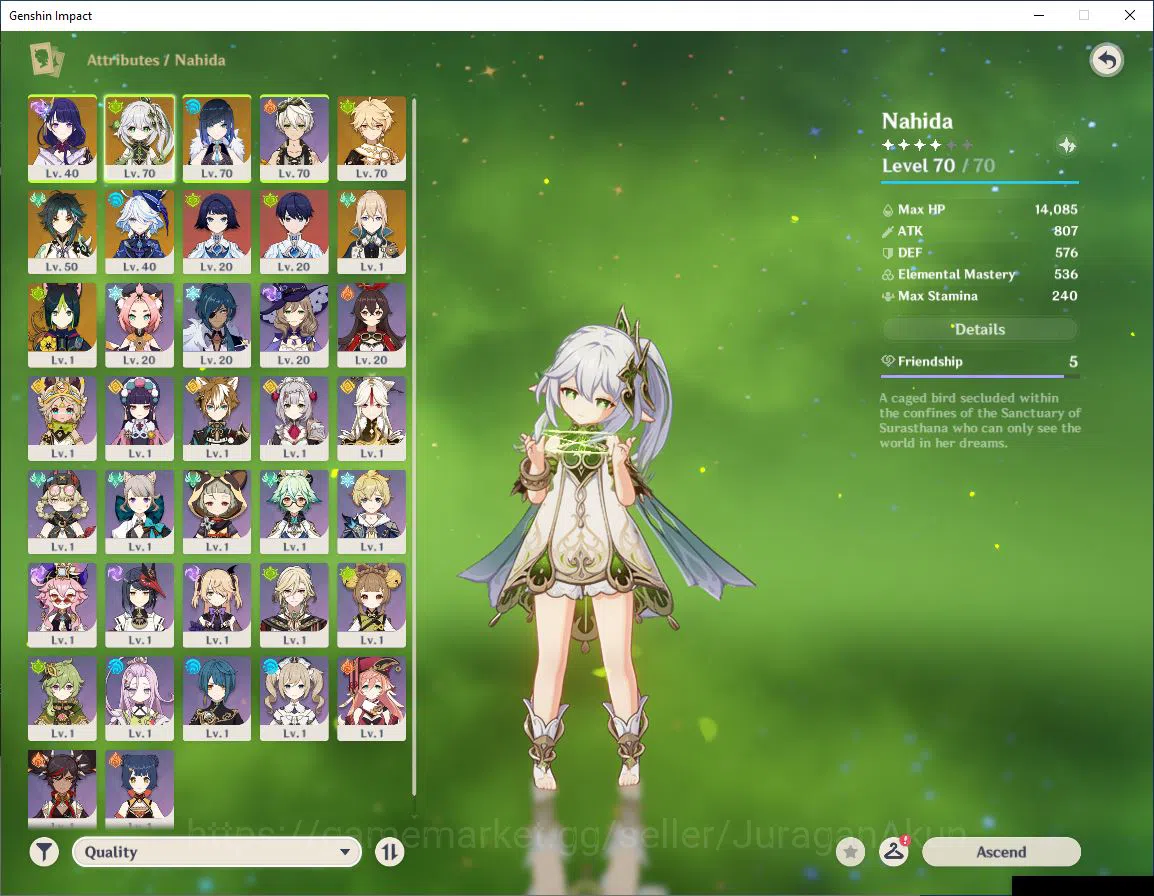1154x896 pixels.
Task: Select Yaoyao portrait with bell hairpieces
Action: tap(372, 606)
